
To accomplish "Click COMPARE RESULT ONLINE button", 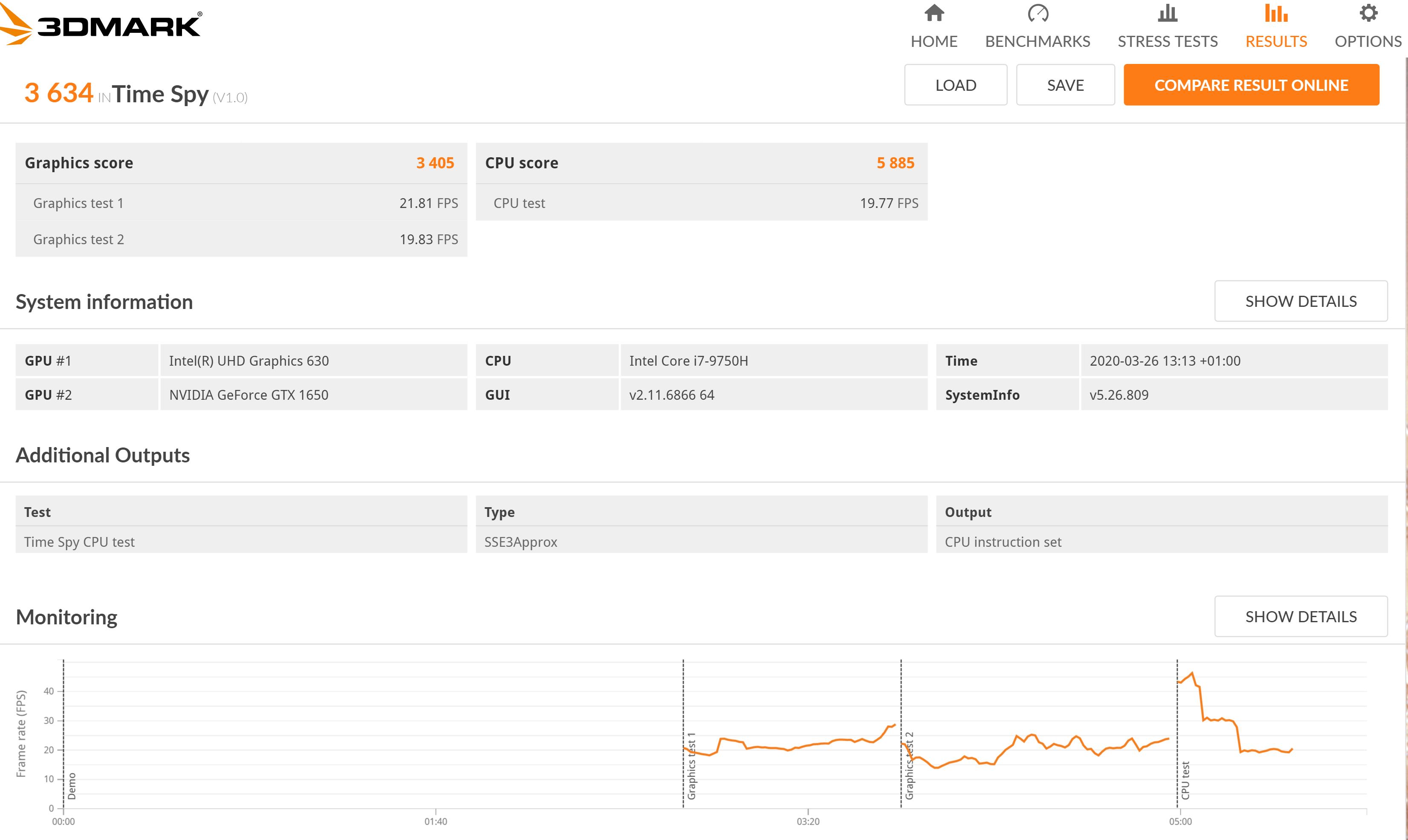I will click(x=1251, y=85).
